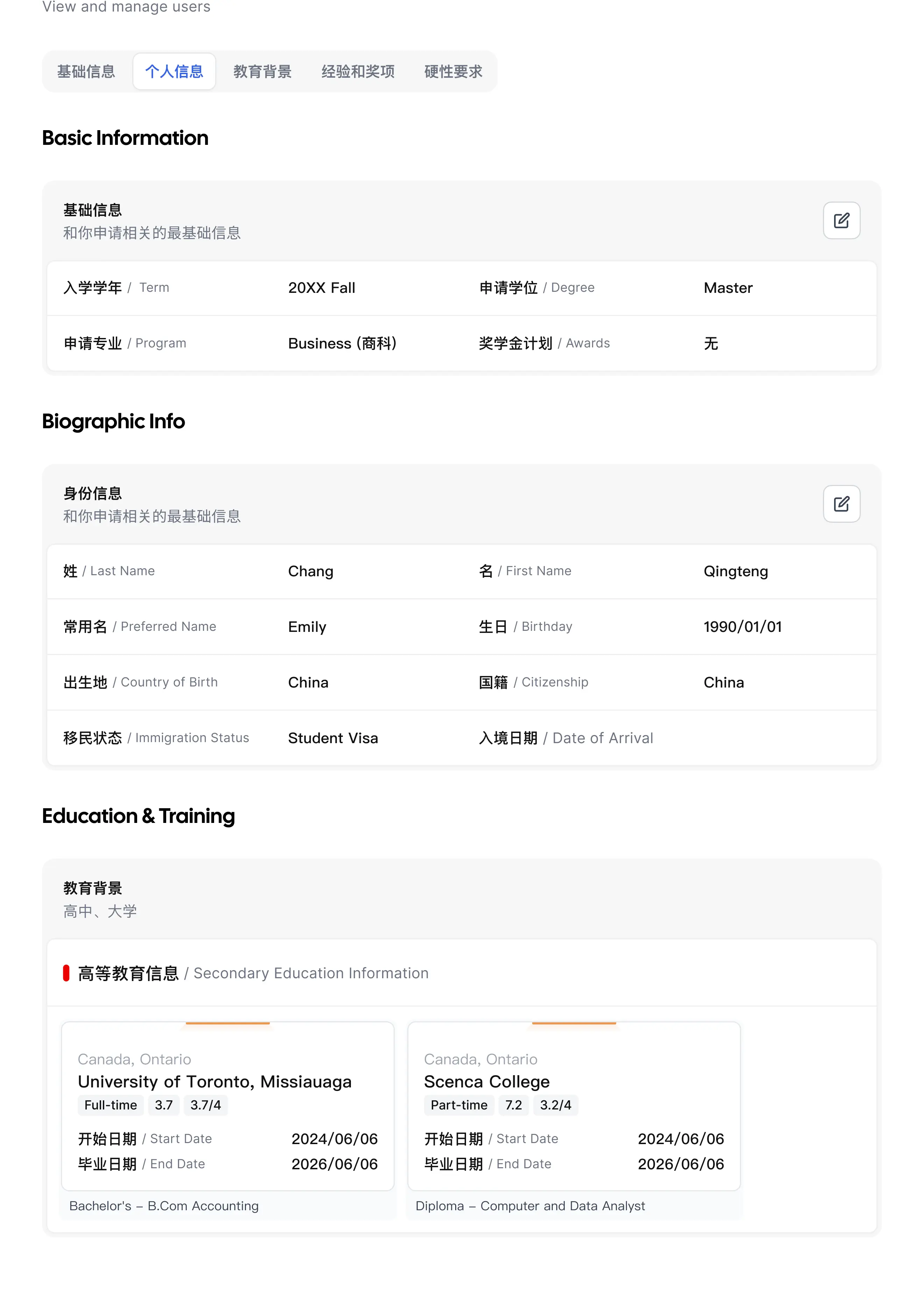Click the 7.2 tag on Scenca card
The image size is (924, 1290).
tap(514, 1105)
